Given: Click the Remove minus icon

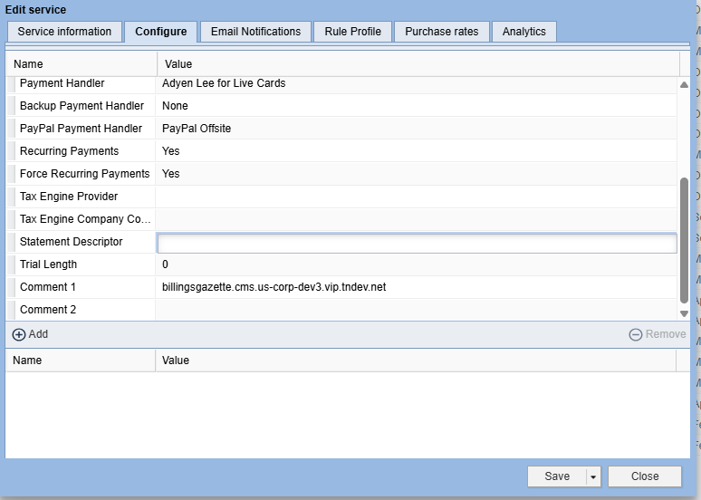Looking at the screenshot, I should tap(635, 334).
